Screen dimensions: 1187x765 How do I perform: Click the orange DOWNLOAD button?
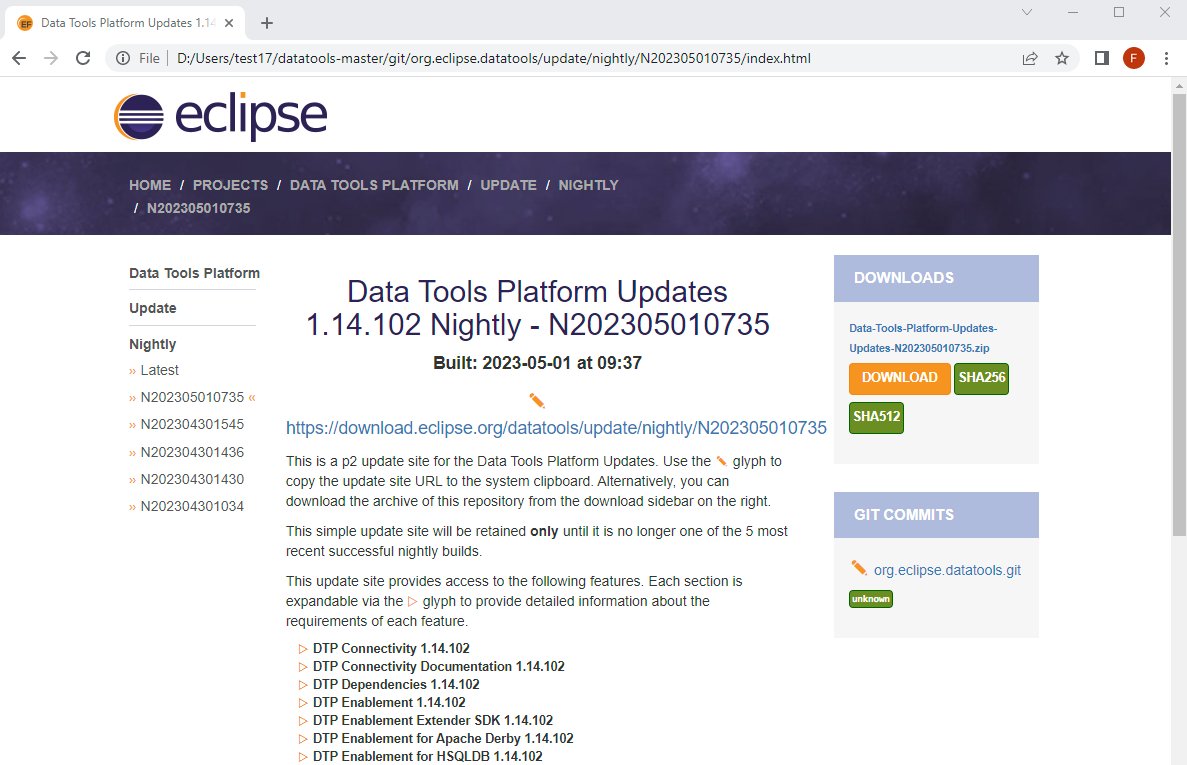click(899, 378)
